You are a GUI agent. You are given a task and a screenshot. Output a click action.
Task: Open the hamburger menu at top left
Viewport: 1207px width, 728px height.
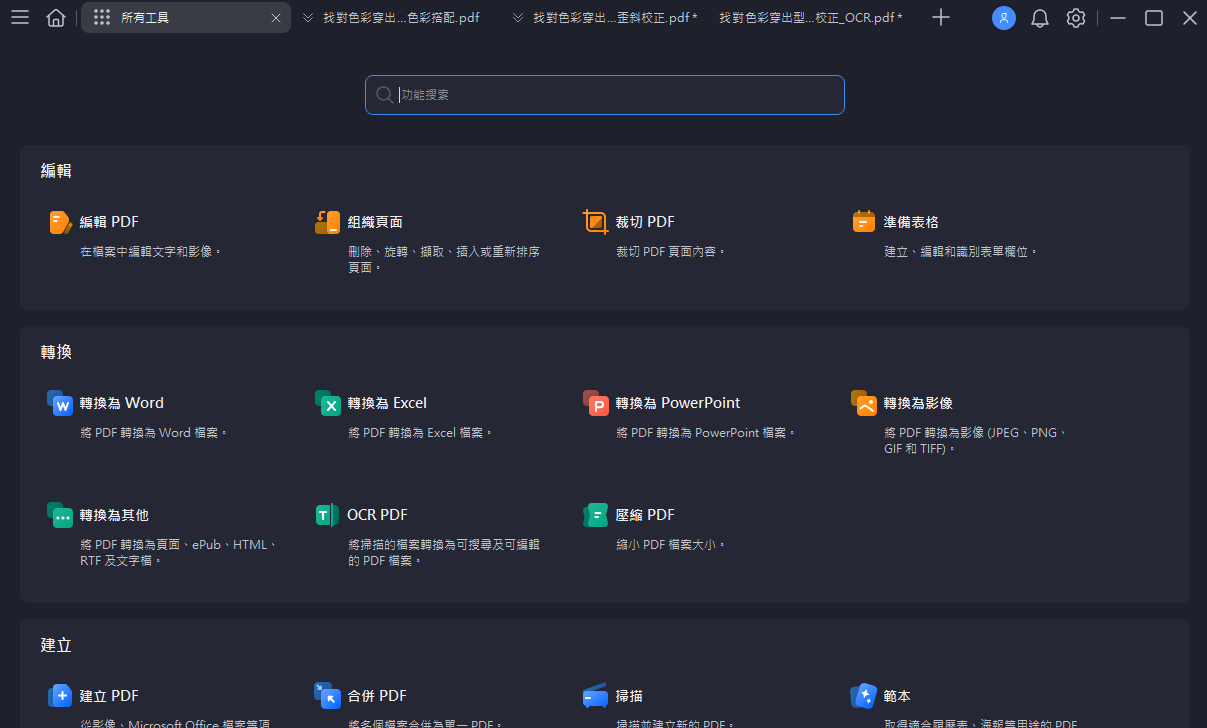click(x=20, y=18)
